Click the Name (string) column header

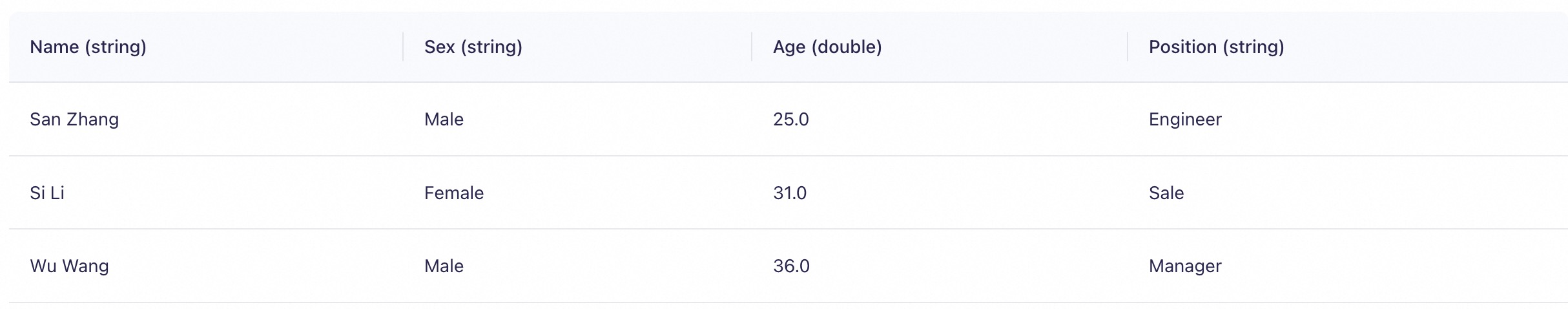(x=88, y=47)
